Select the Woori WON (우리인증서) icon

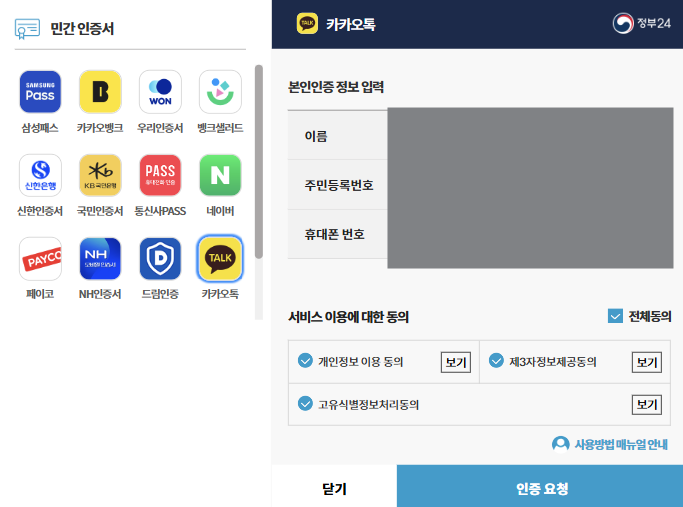coord(160,92)
